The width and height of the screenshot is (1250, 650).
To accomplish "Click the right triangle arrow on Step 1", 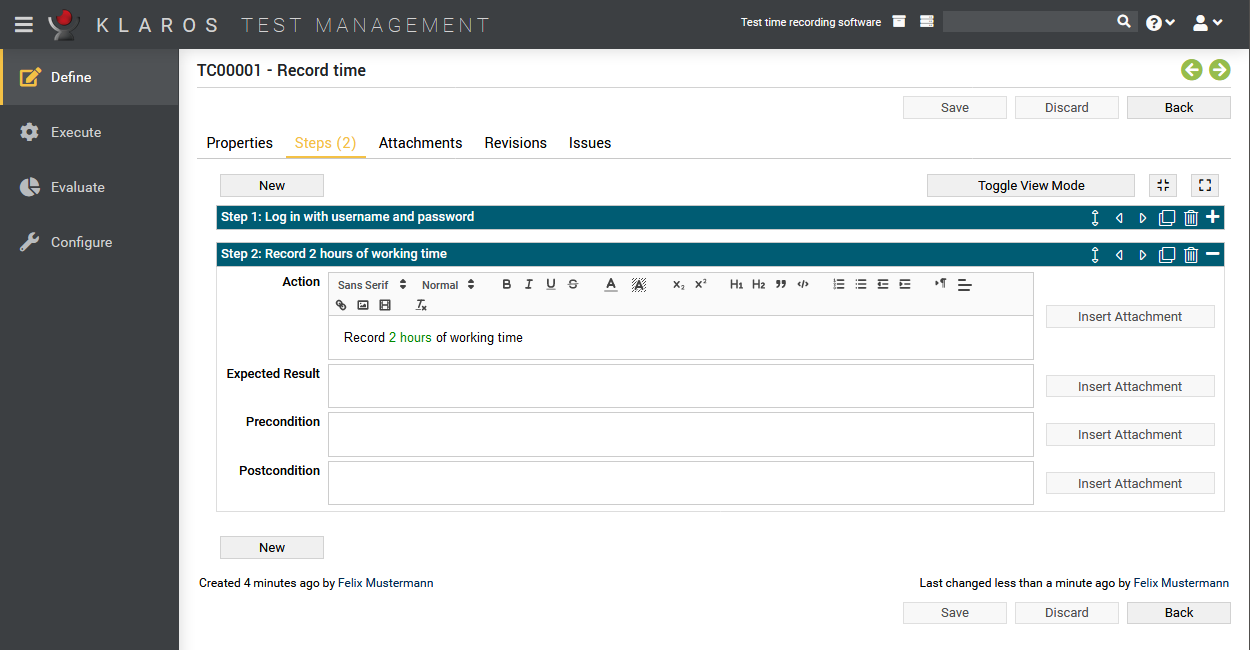I will (x=1143, y=217).
